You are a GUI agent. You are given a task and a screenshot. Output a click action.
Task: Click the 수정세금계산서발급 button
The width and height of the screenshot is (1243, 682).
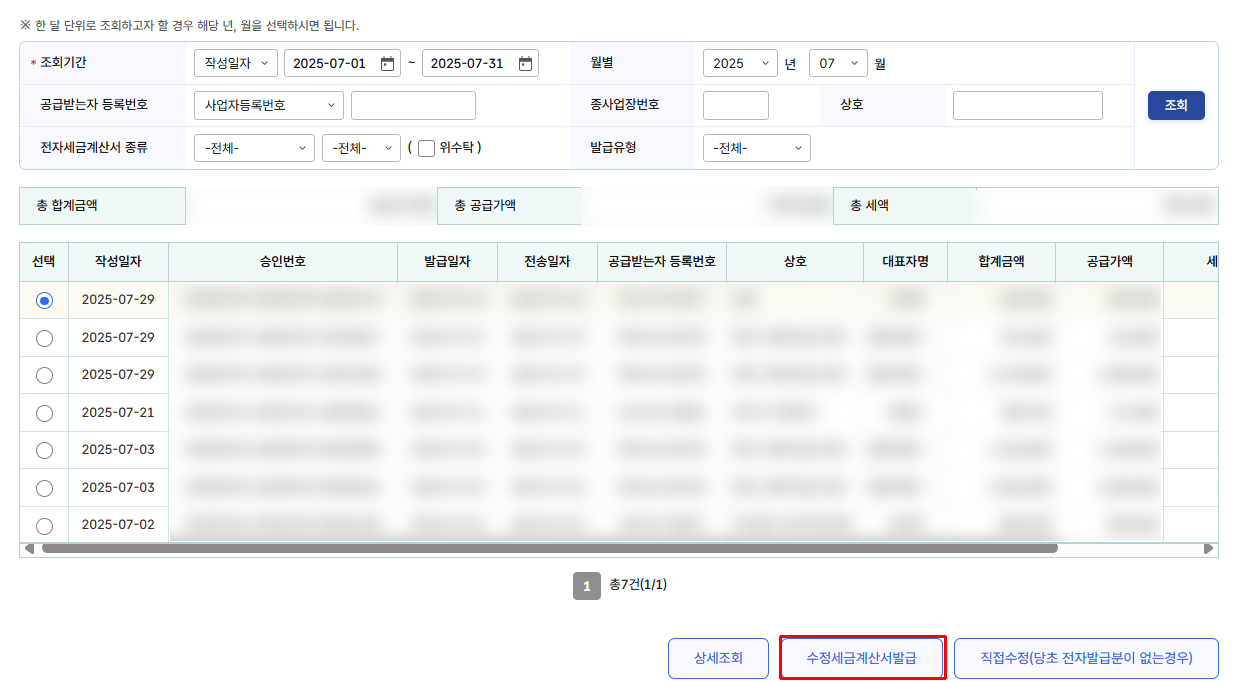(862, 659)
